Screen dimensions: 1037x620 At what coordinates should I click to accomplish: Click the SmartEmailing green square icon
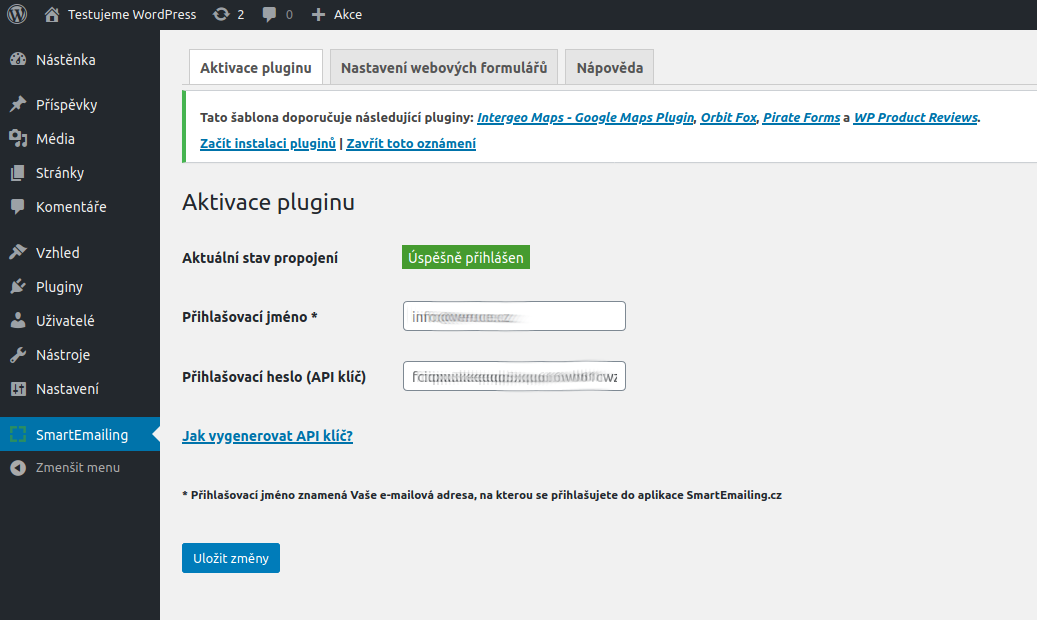(x=18, y=435)
